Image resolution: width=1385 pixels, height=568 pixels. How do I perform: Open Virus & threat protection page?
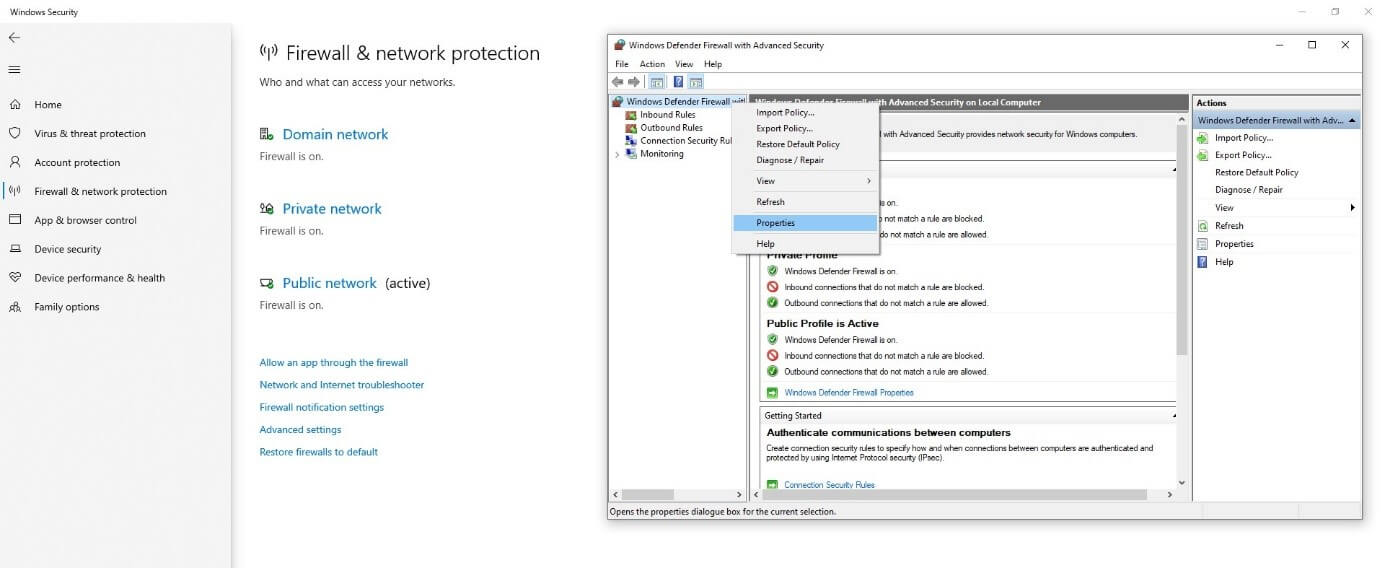(90, 134)
